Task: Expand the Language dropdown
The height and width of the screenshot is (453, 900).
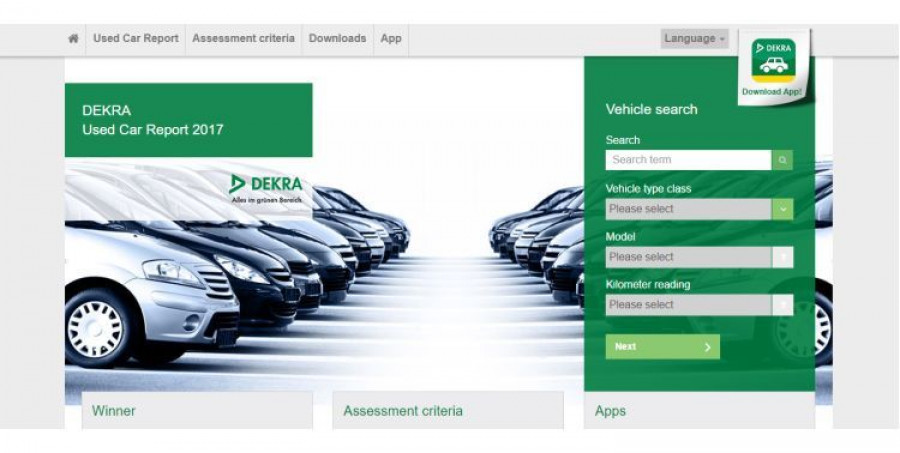Action: (695, 38)
